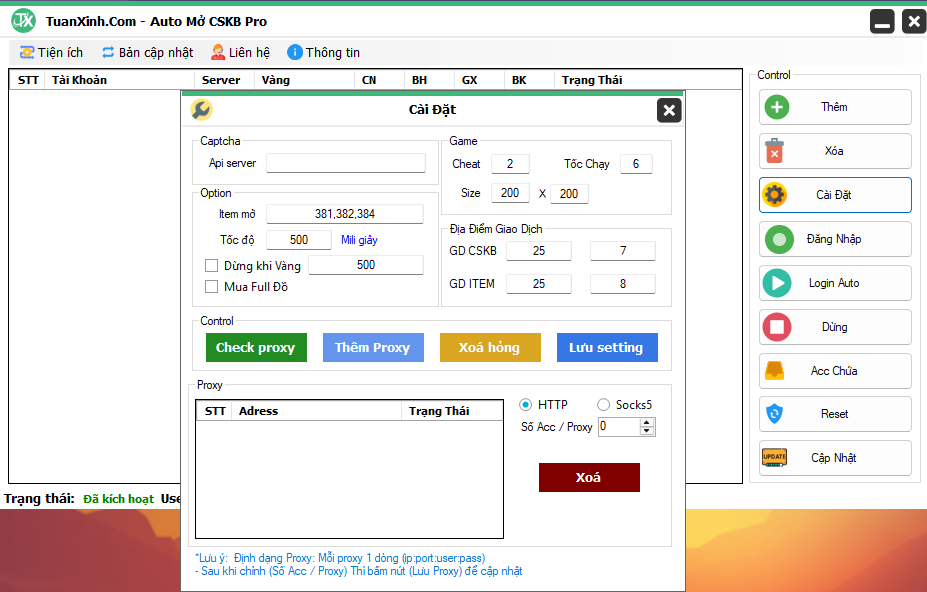Screen dimensions: 927x592
Task: Select the HTTP proxy type option
Action: coord(526,405)
